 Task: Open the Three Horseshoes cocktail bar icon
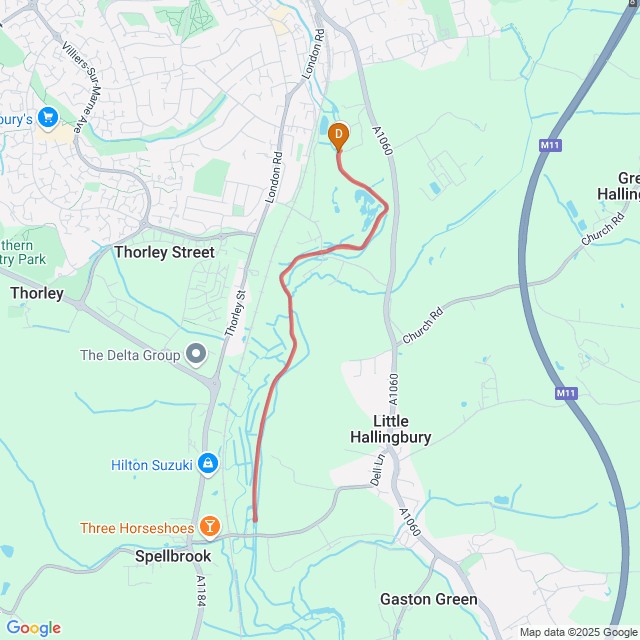[x=210, y=527]
